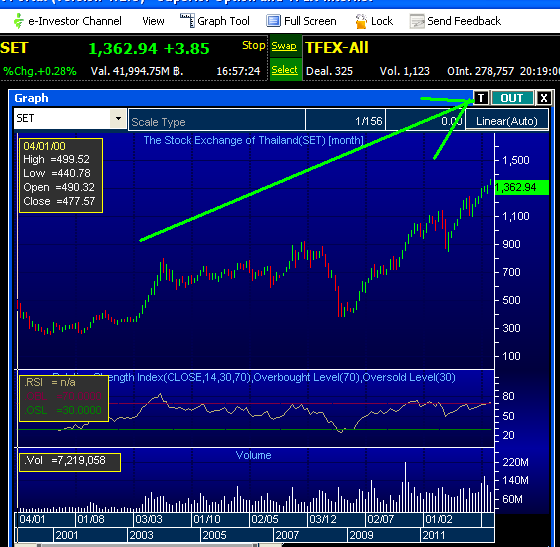Open the Graph Tool menu item
The image size is (560, 547).
(x=223, y=21)
